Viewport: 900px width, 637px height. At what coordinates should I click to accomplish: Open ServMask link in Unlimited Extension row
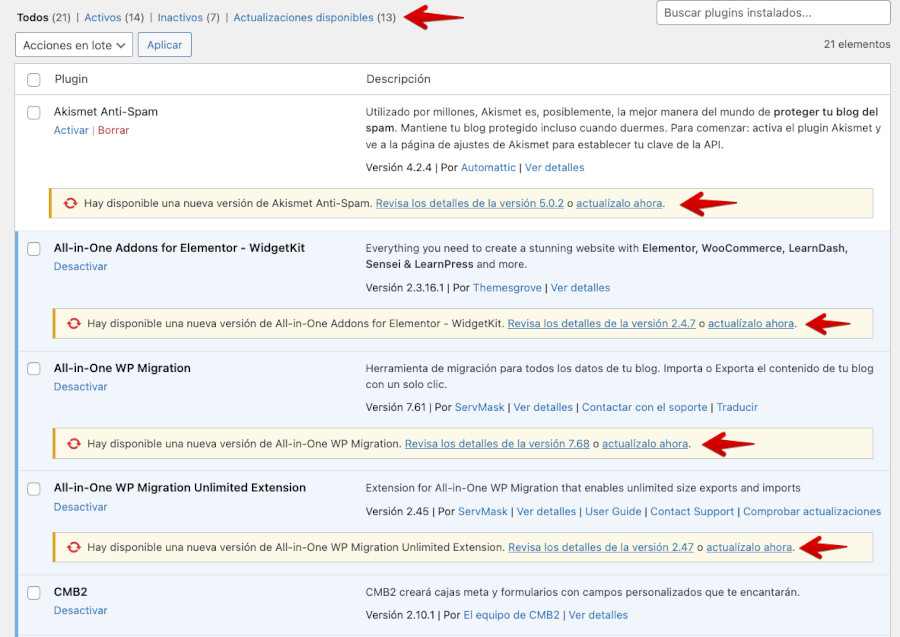point(483,512)
